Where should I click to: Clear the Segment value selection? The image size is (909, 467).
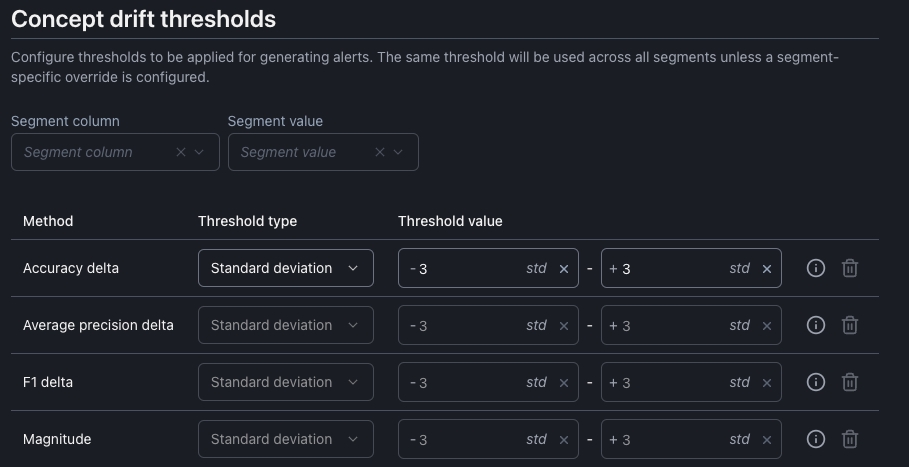pyautogui.click(x=380, y=152)
